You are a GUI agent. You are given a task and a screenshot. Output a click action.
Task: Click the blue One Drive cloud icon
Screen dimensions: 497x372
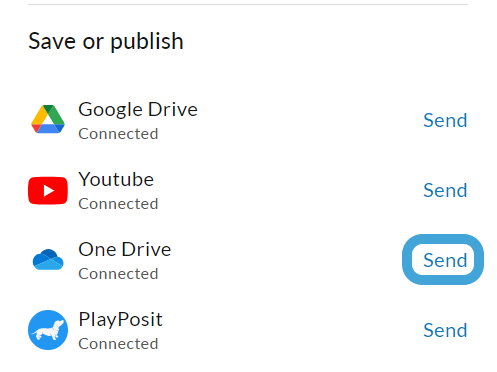click(x=48, y=259)
